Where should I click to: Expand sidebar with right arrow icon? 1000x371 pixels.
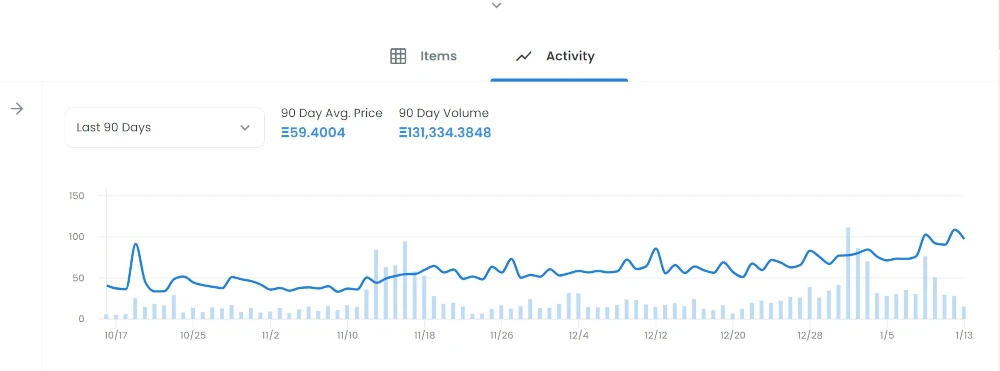click(17, 109)
